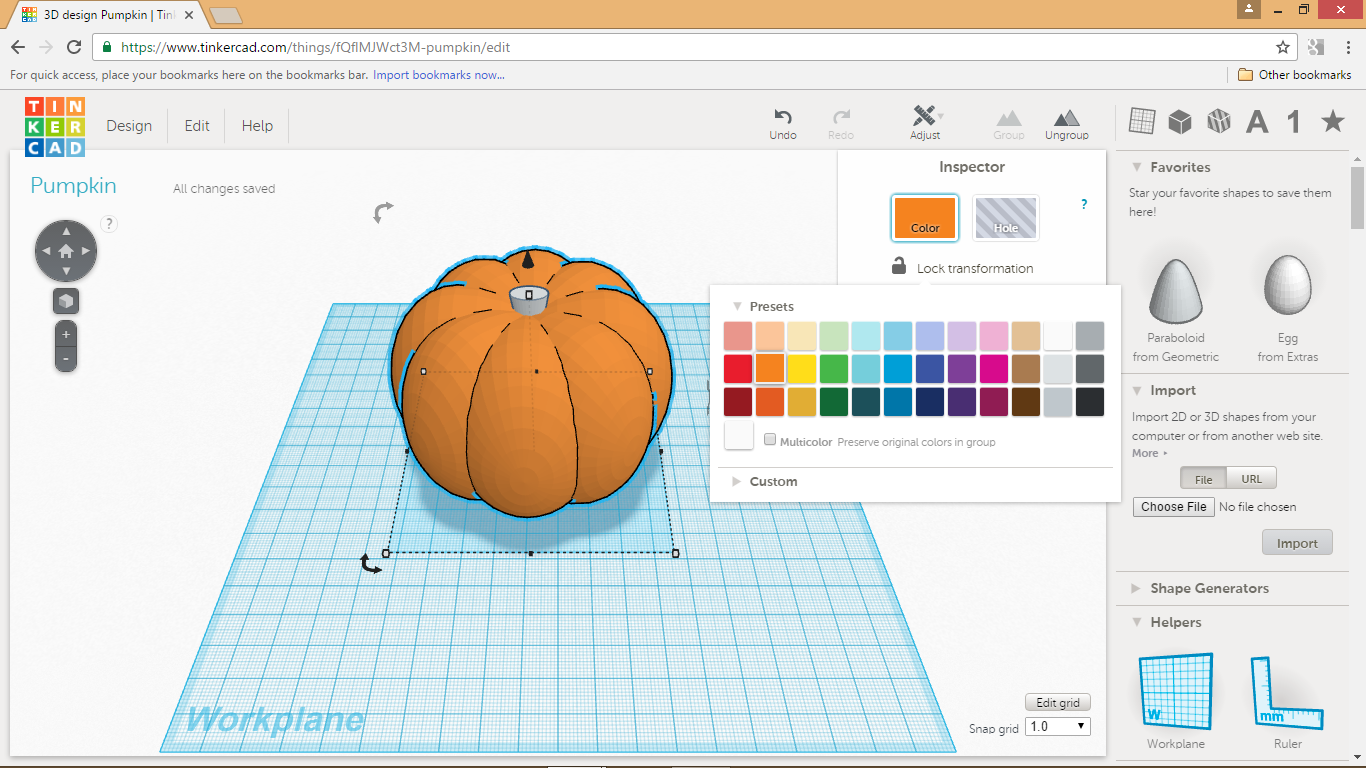Click the Import bookmarks now link
This screenshot has height=768, width=1366.
438,75
